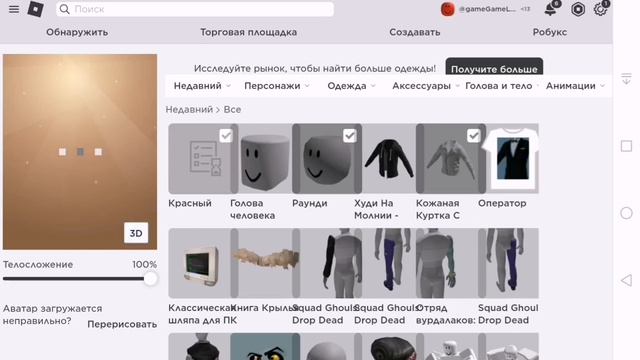Open the user profile avatar
Image resolution: width=640 pixels, height=360 pixels.
pyautogui.click(x=448, y=9)
